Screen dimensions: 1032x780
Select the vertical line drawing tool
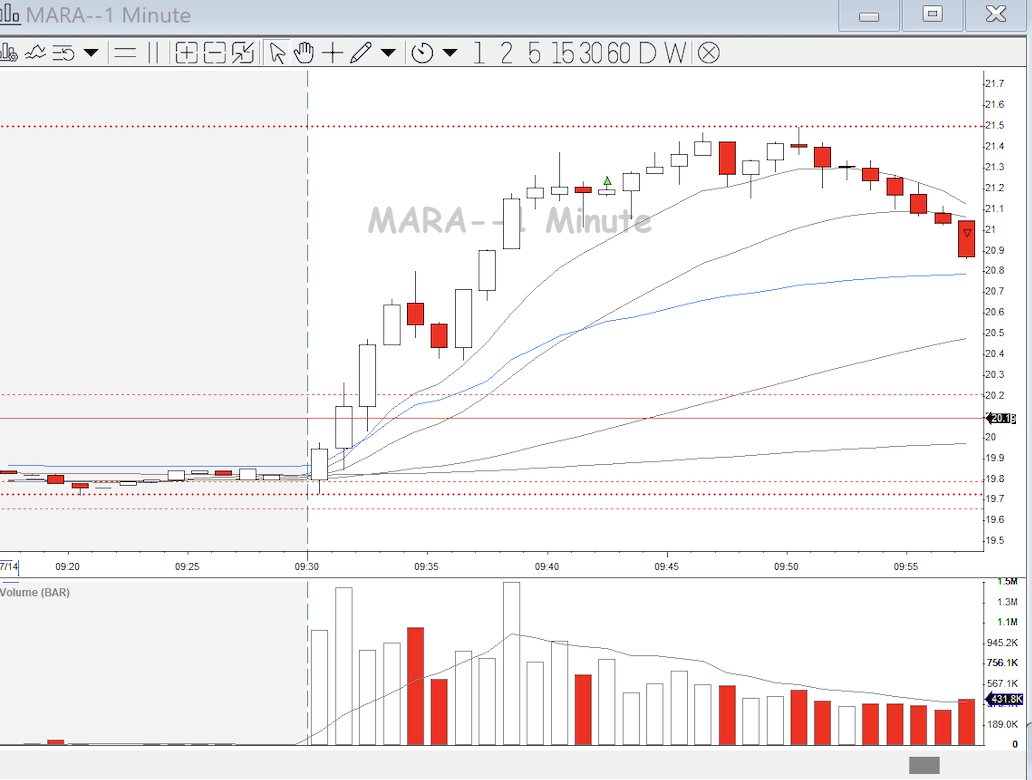tap(153, 53)
